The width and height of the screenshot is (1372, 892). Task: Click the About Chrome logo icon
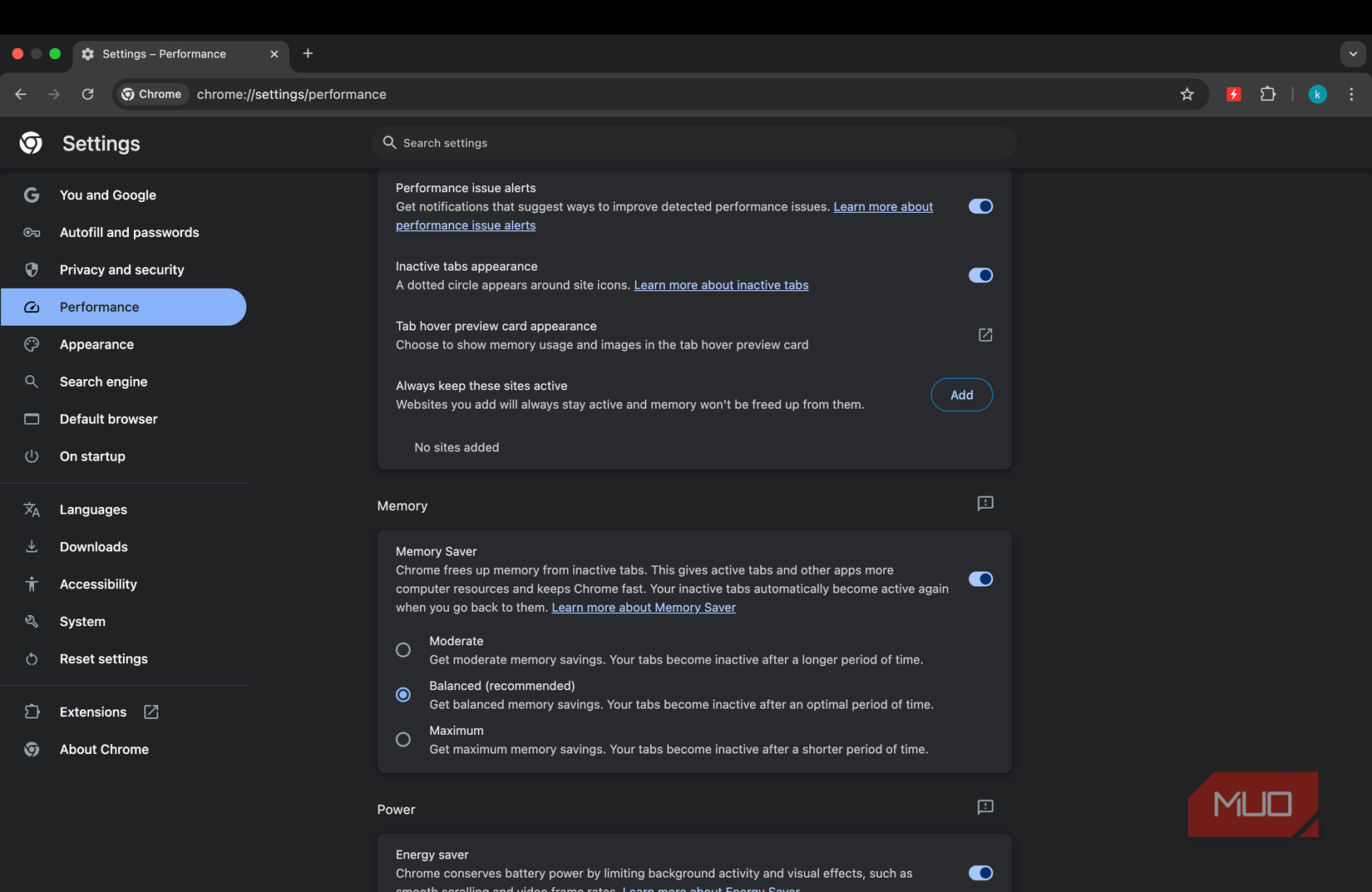click(x=32, y=750)
